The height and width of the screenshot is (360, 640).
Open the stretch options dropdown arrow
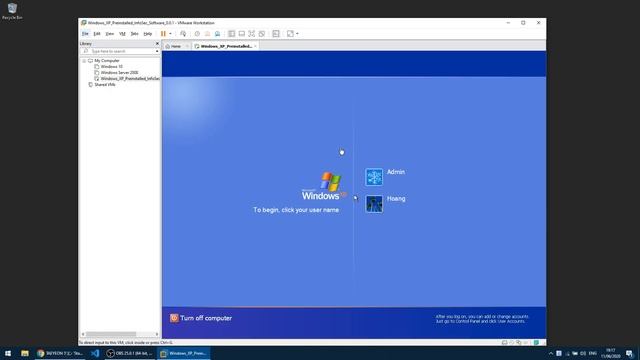pos(297,34)
